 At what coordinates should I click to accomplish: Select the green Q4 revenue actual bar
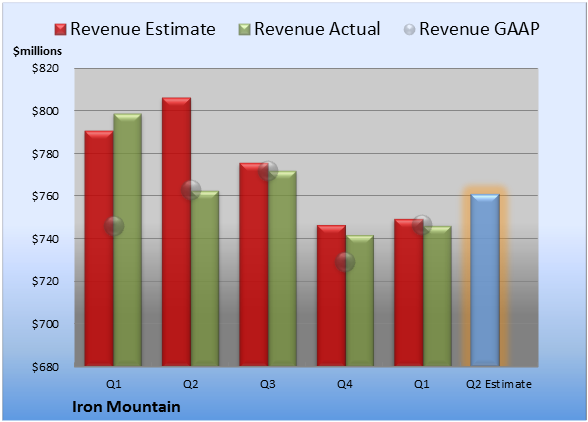click(x=360, y=300)
